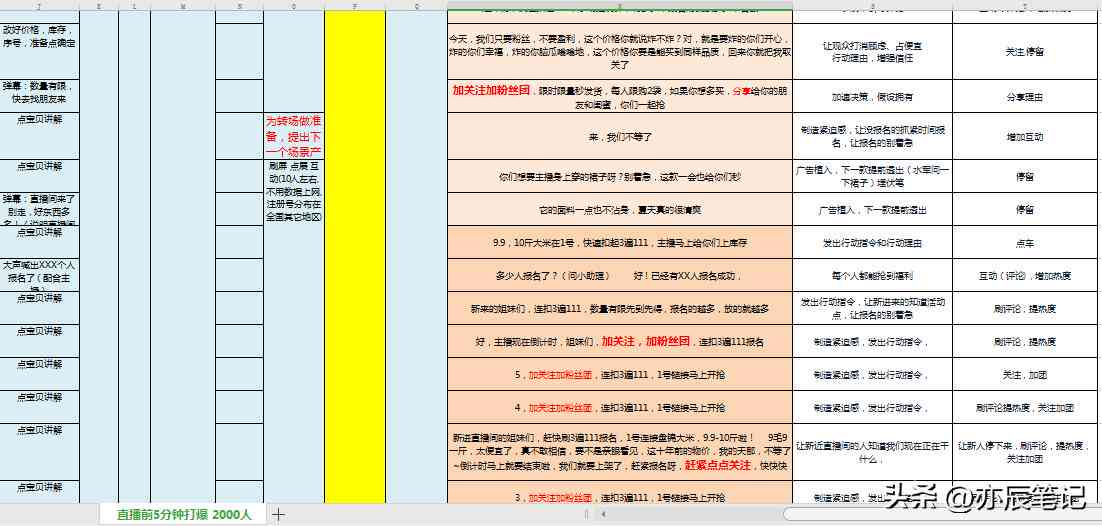
Task: Click the tab bar split handle
Action: point(586,515)
